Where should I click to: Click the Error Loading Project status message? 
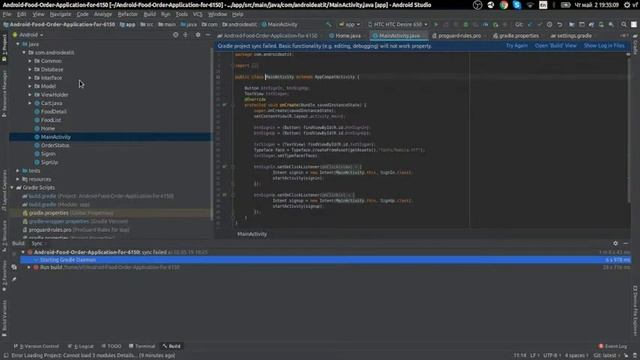coord(93,356)
